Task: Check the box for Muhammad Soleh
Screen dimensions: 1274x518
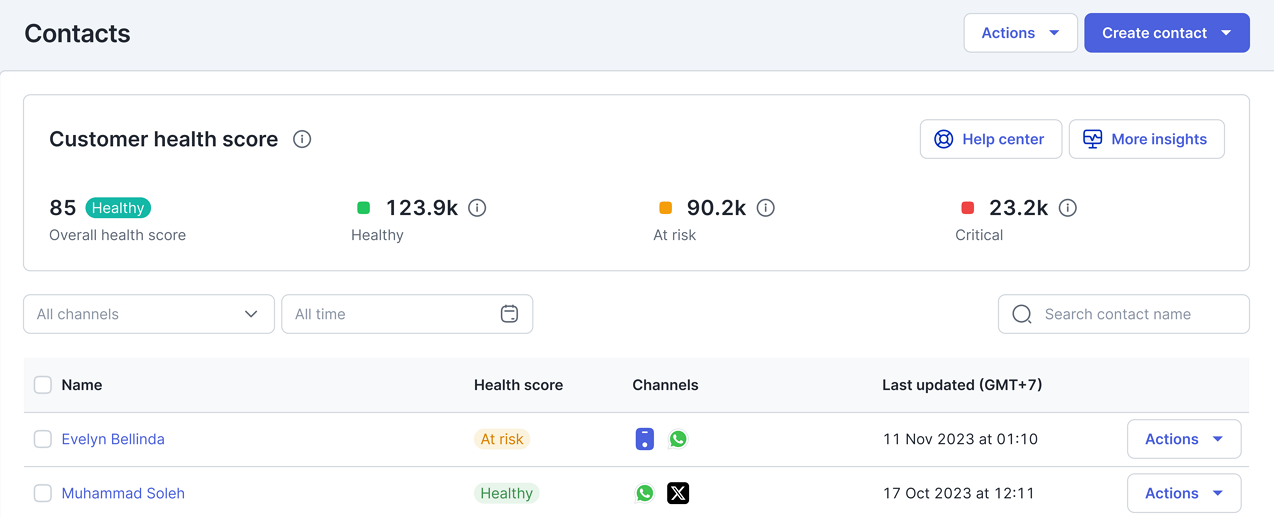Action: 43,493
